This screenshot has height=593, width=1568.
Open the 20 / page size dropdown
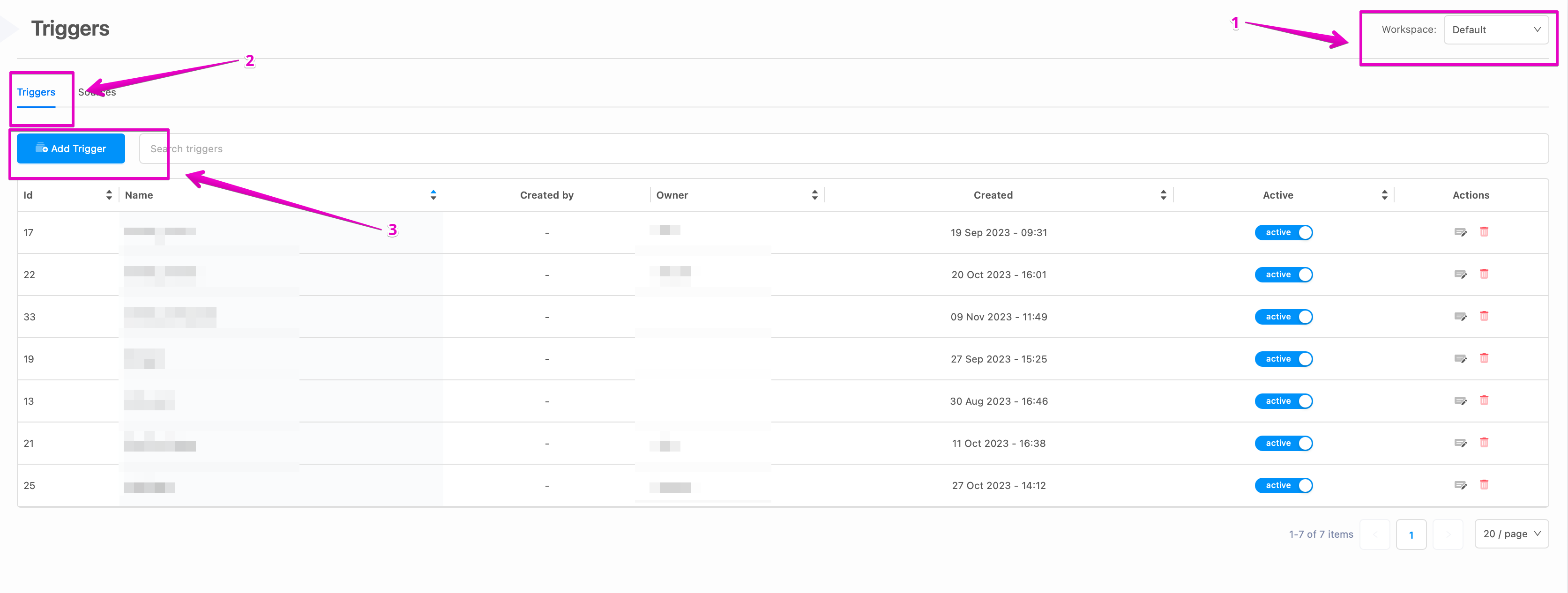pyautogui.click(x=1511, y=534)
